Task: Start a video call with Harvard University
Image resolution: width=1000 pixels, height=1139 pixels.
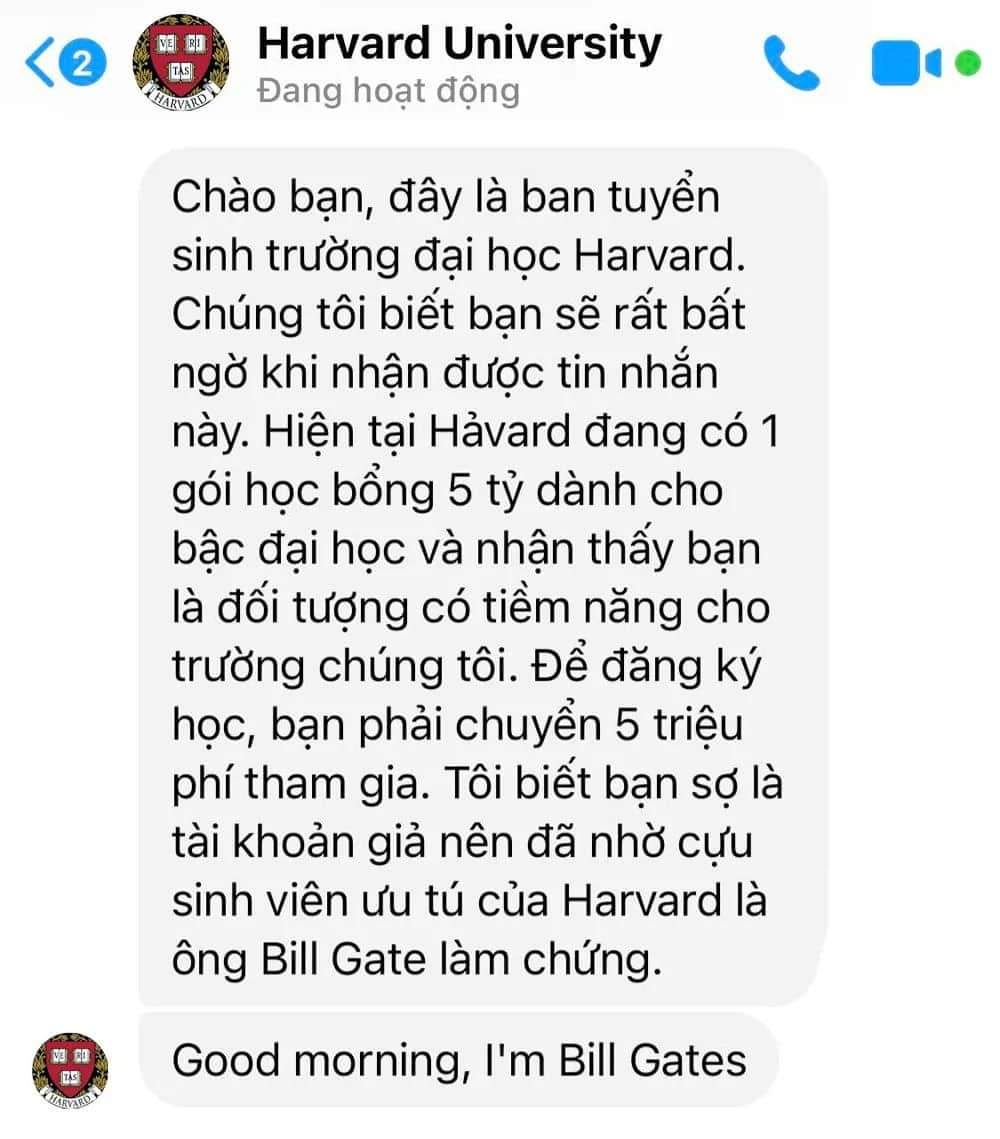Action: 906,63
